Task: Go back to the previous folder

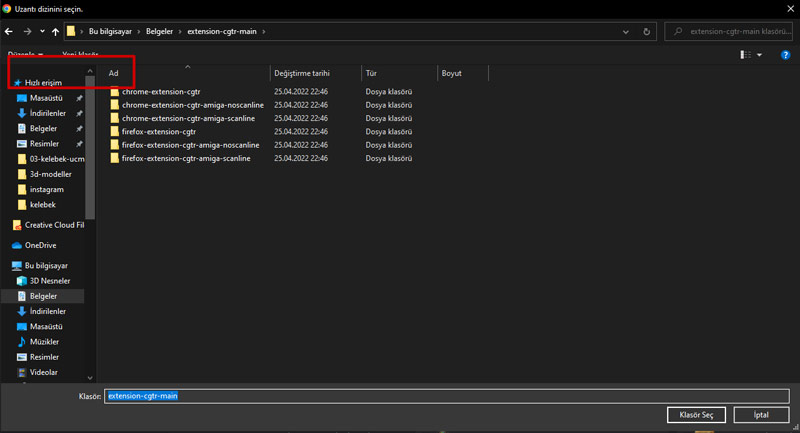Action: 9,32
